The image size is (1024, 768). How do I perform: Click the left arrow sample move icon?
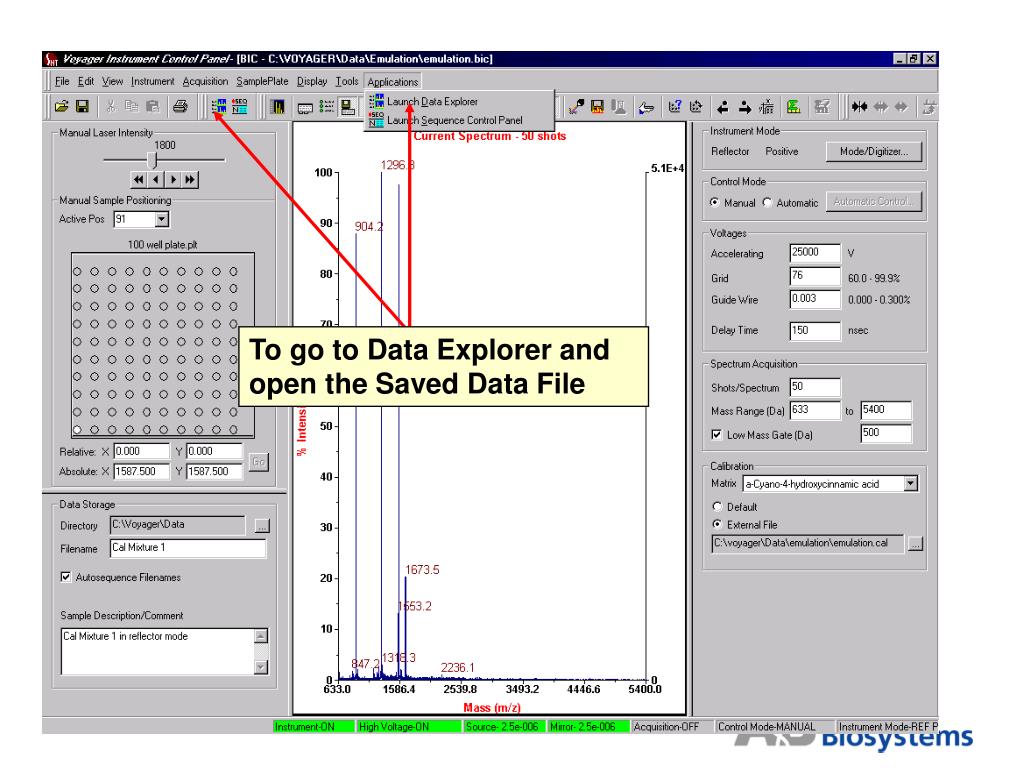(x=723, y=107)
